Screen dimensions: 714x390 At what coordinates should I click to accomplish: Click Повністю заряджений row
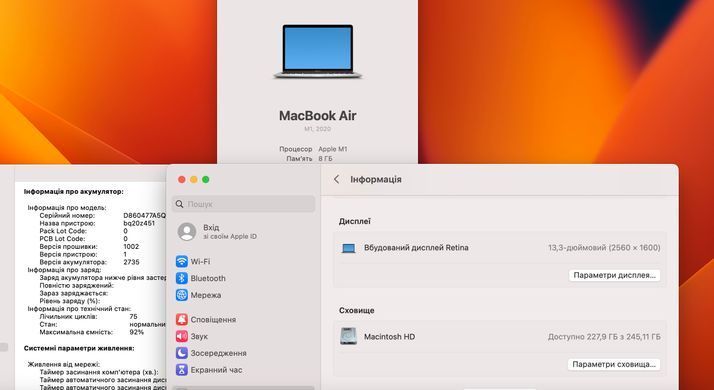[76, 285]
